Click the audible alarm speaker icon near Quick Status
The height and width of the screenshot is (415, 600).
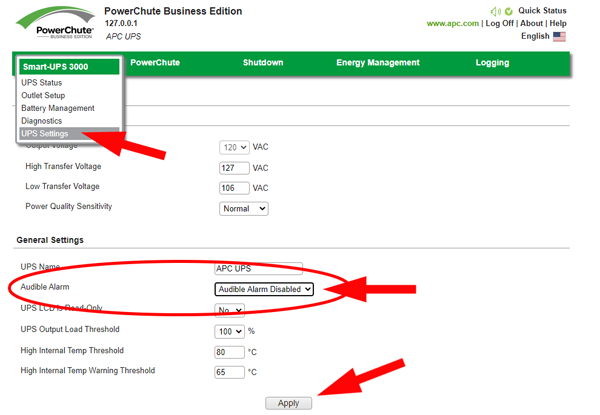[496, 11]
